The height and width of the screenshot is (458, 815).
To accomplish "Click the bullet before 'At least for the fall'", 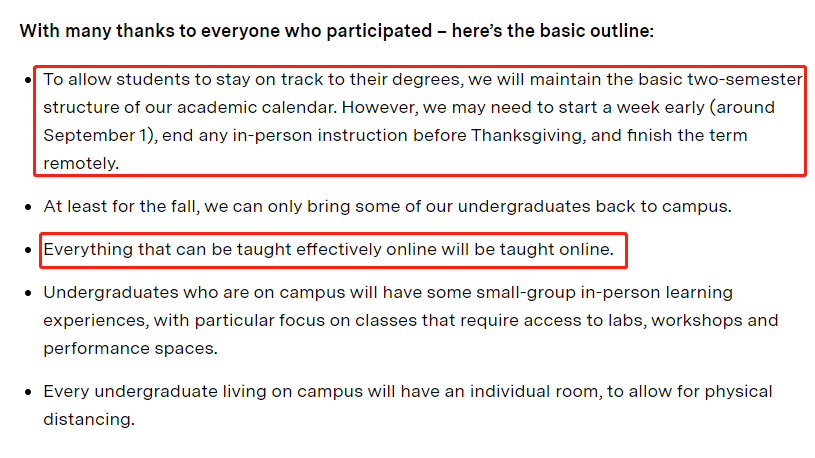I will pos(28,207).
